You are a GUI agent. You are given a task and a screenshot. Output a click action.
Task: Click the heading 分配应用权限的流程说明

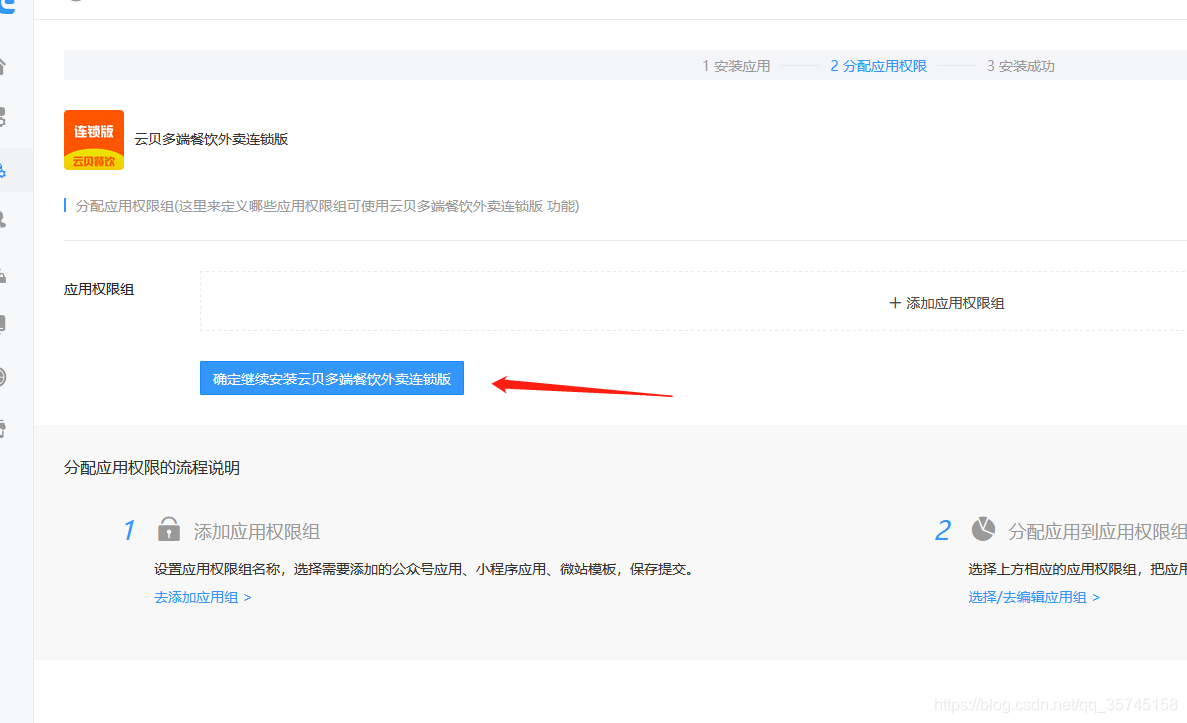151,468
